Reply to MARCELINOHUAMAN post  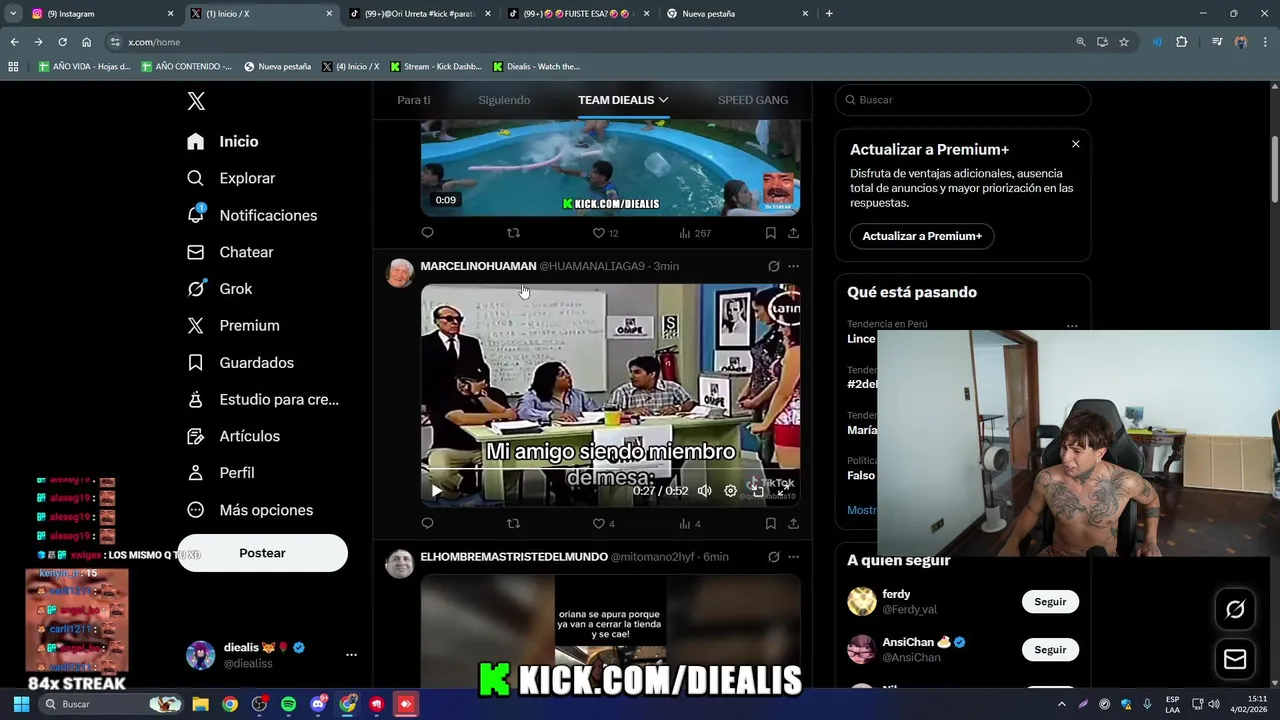point(427,524)
